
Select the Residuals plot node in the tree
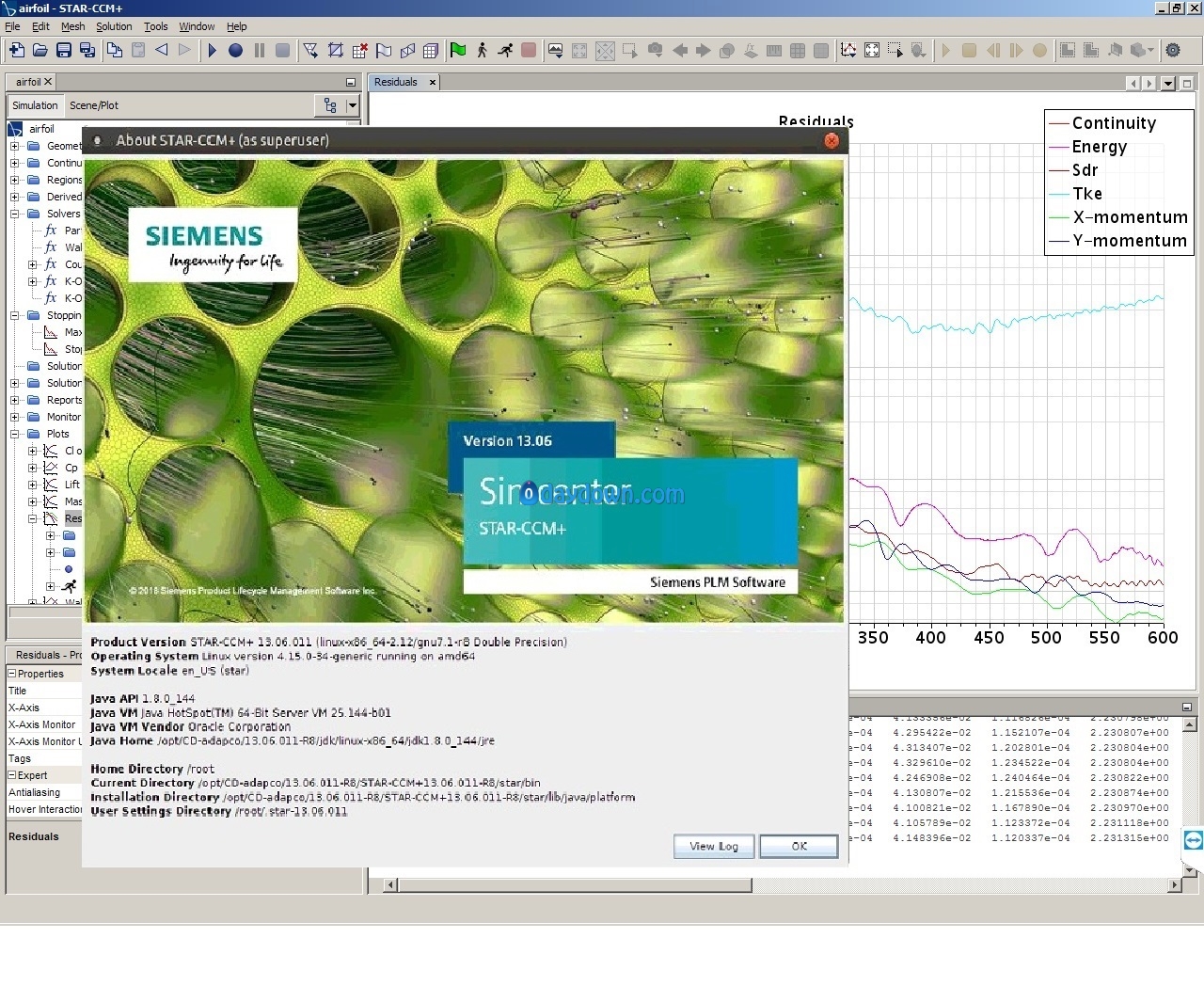point(73,518)
